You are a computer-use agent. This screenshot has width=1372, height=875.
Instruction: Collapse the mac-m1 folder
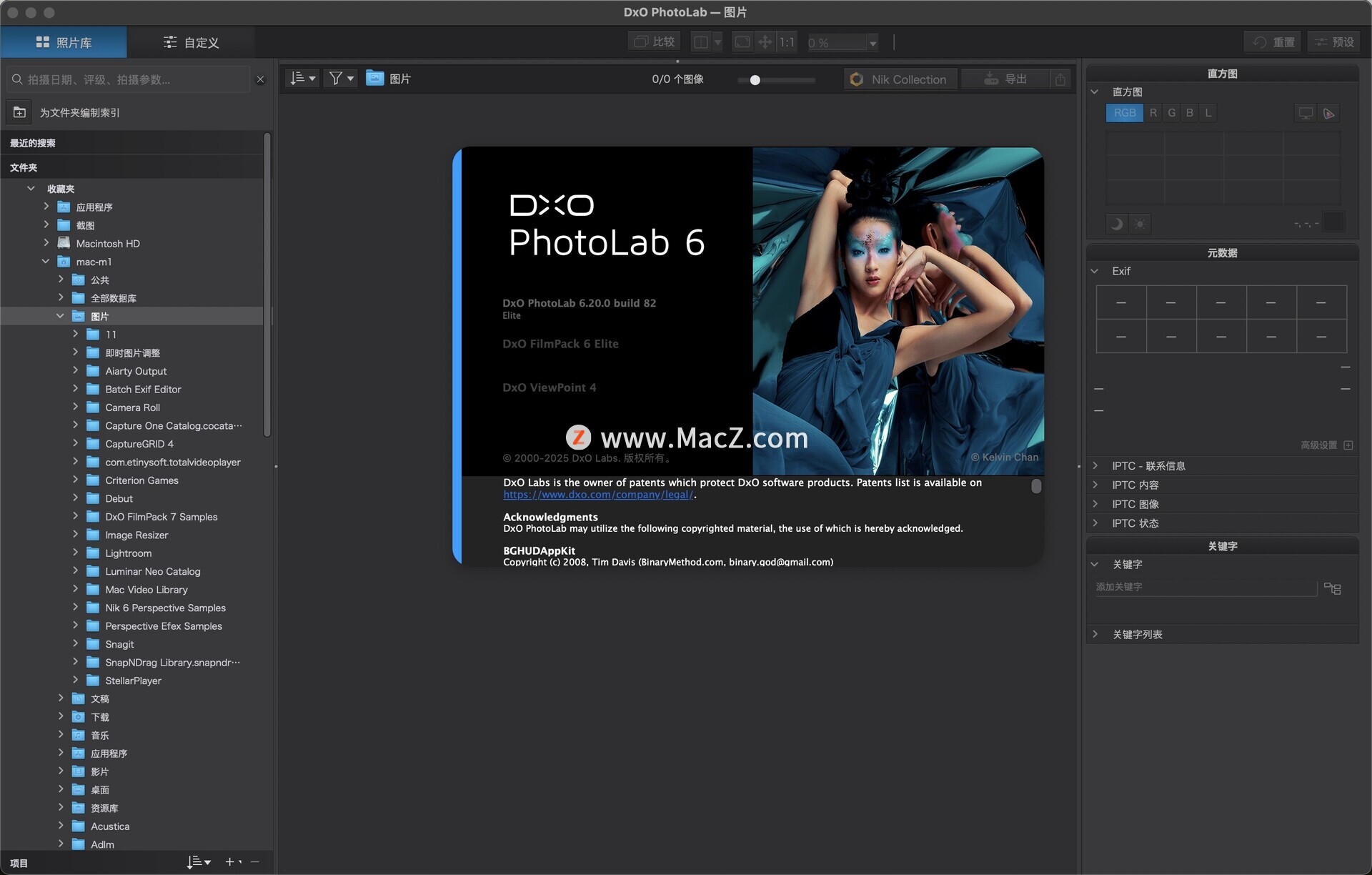pyautogui.click(x=46, y=261)
